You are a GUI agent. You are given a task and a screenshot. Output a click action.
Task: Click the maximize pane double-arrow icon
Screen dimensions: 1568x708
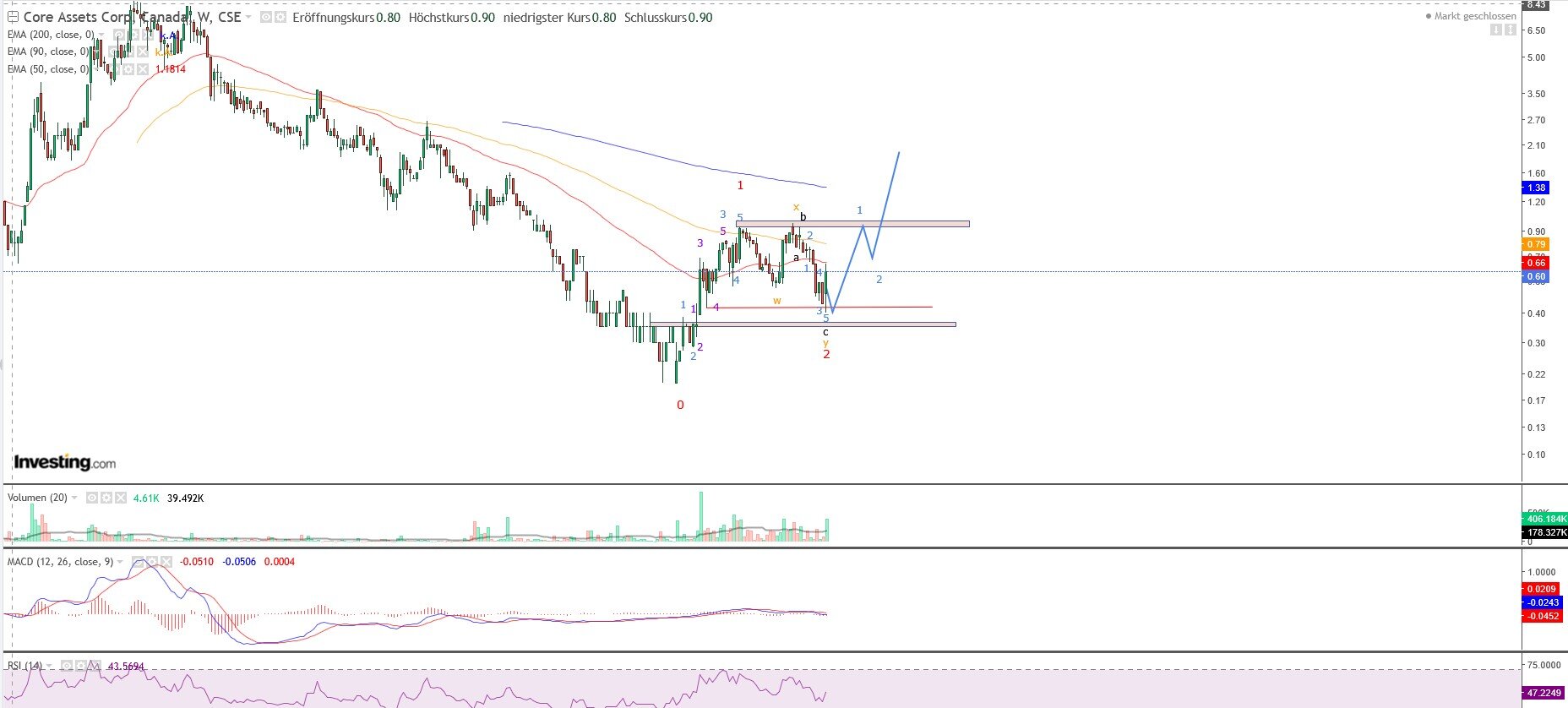(1511, 30)
